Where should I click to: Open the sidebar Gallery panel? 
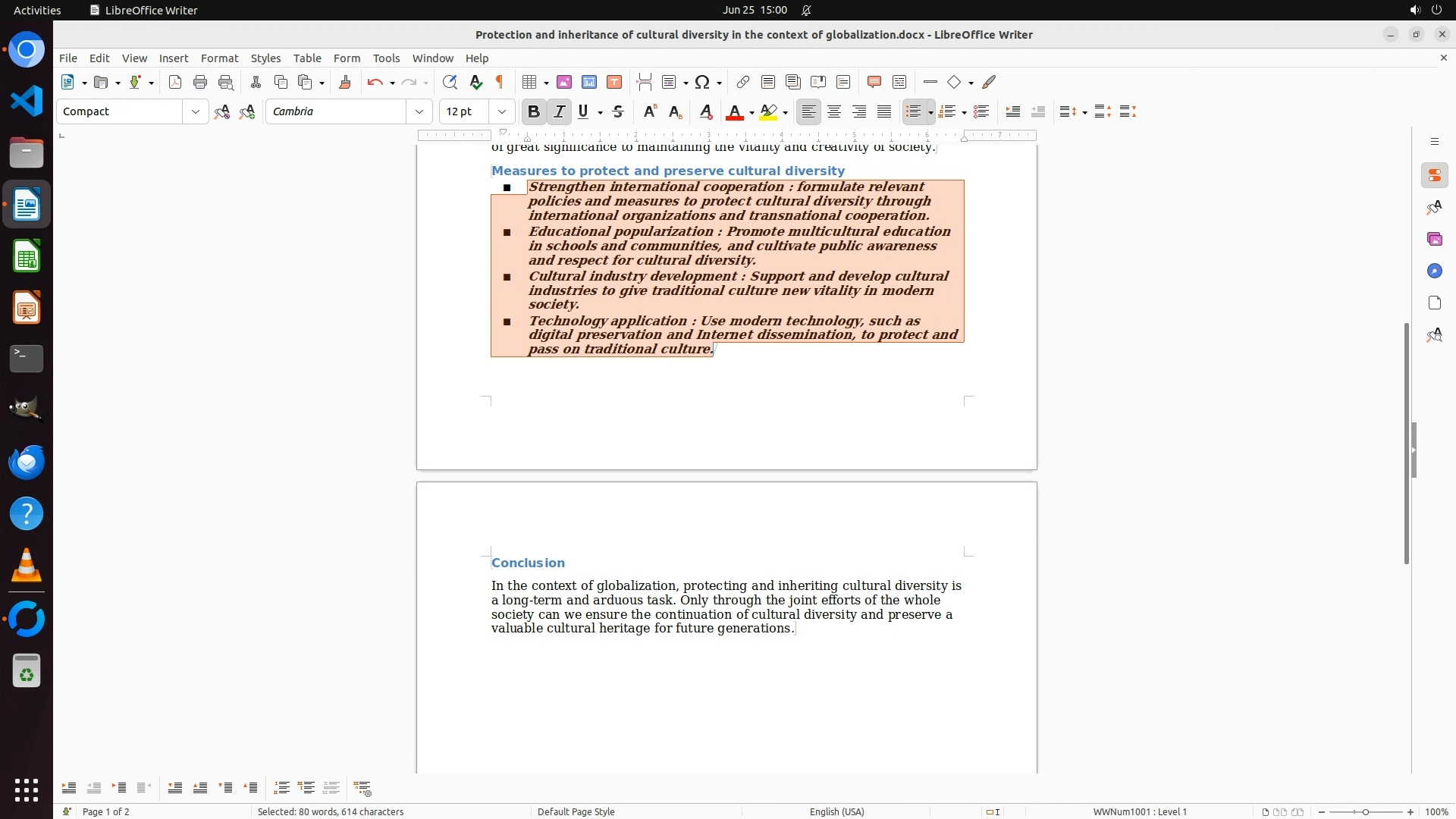point(1434,239)
